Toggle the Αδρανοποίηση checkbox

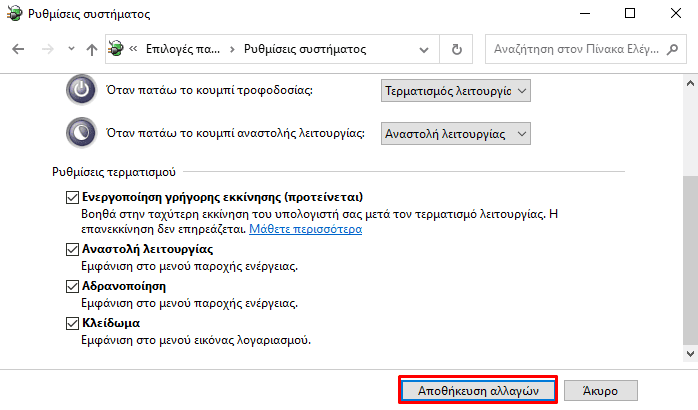(72, 286)
